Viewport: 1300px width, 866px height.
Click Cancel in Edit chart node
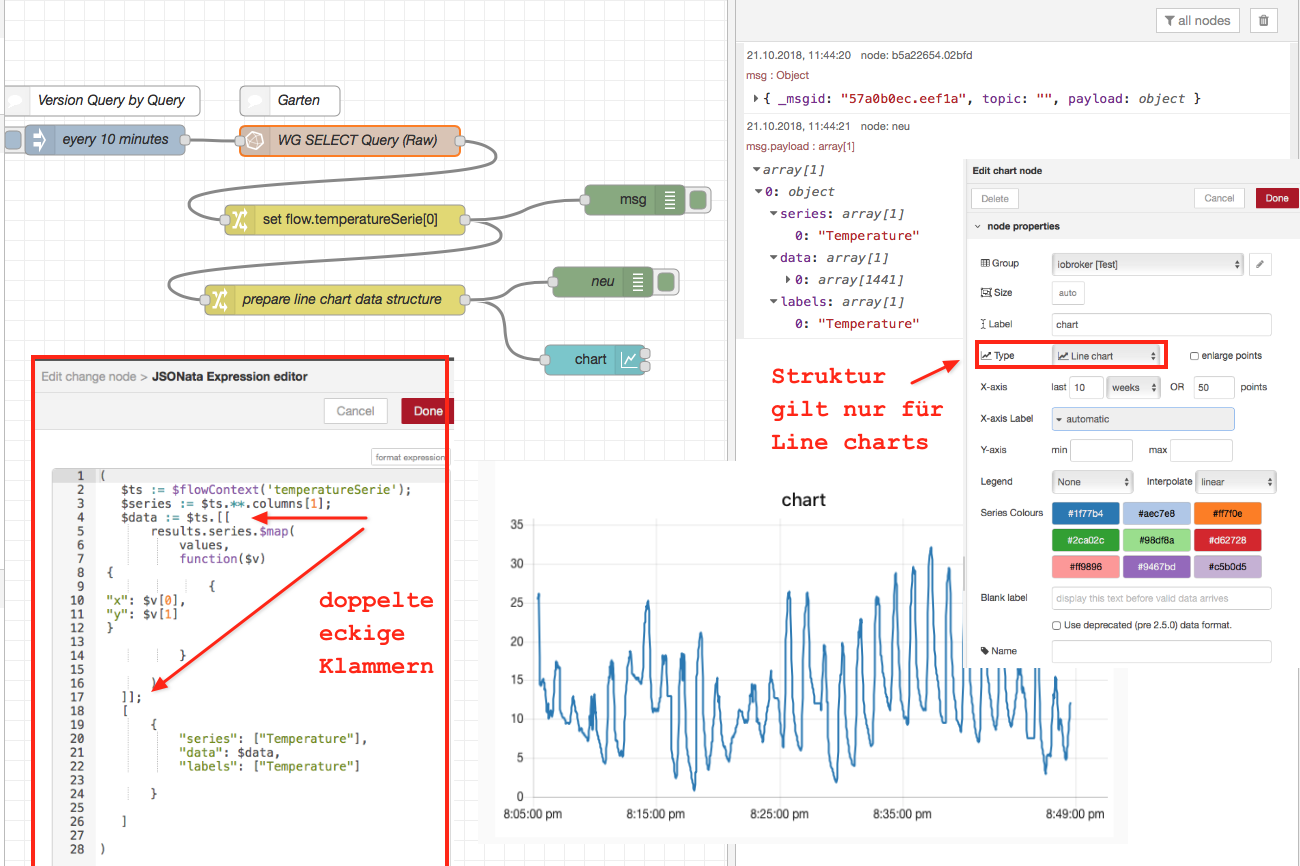(1219, 198)
